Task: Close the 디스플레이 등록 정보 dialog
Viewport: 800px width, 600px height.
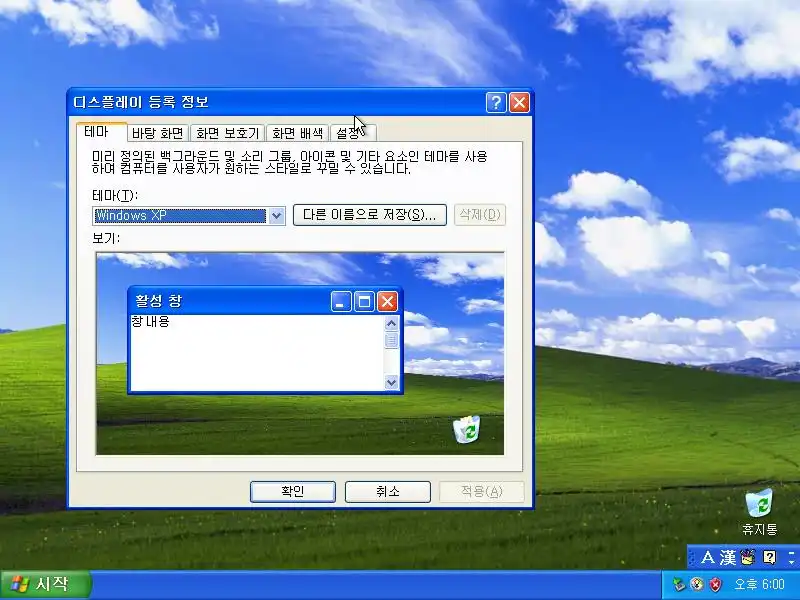Action: pyautogui.click(x=519, y=103)
